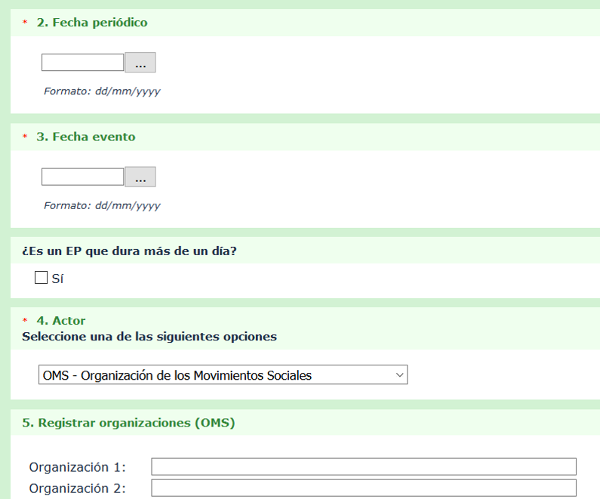Screen dimensions: 600x499
Task: Click 'Seleccione una de las siguientes opciones' text
Action: 149,337
